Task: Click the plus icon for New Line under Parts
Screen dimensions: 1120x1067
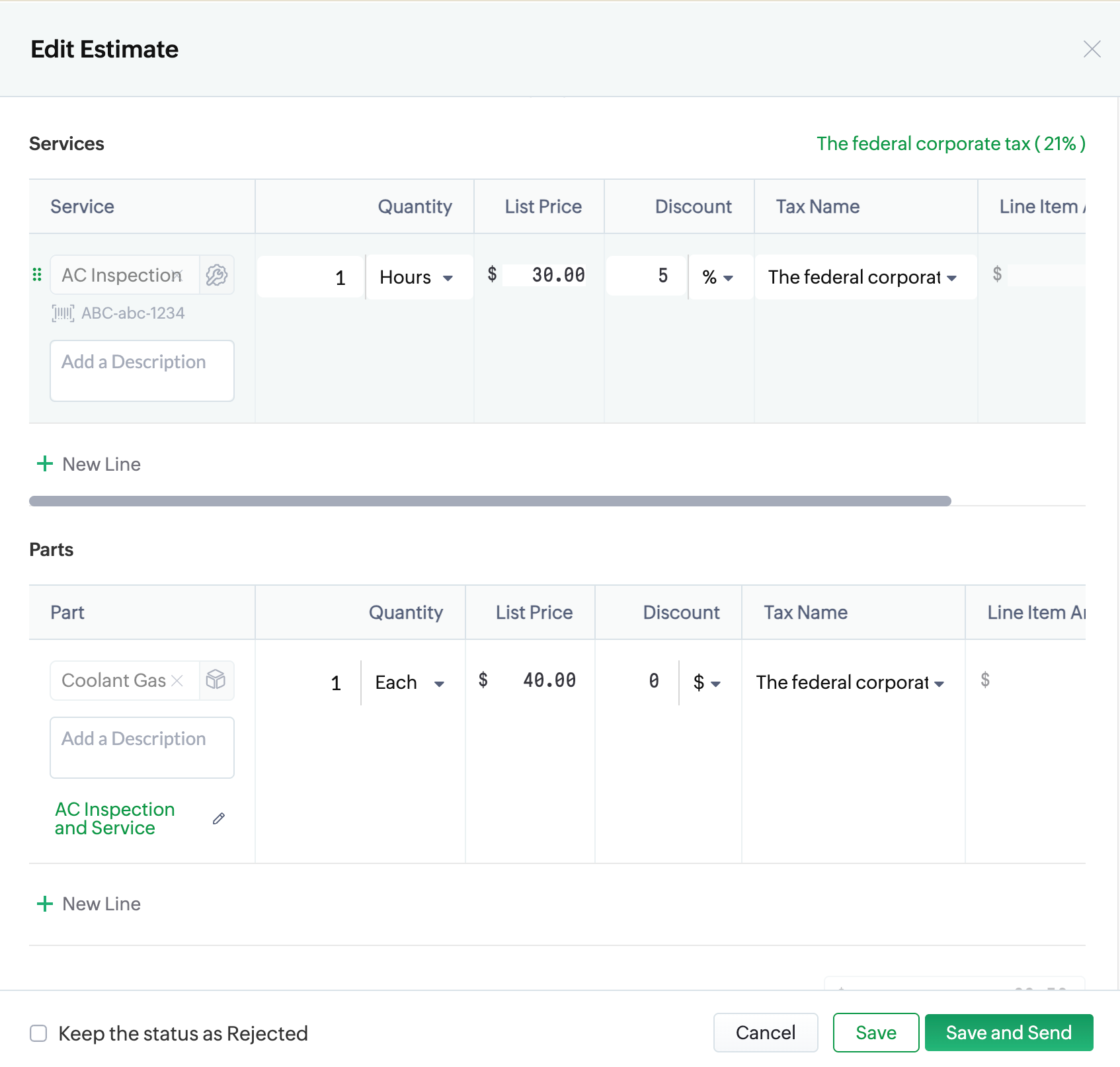Action: click(45, 904)
